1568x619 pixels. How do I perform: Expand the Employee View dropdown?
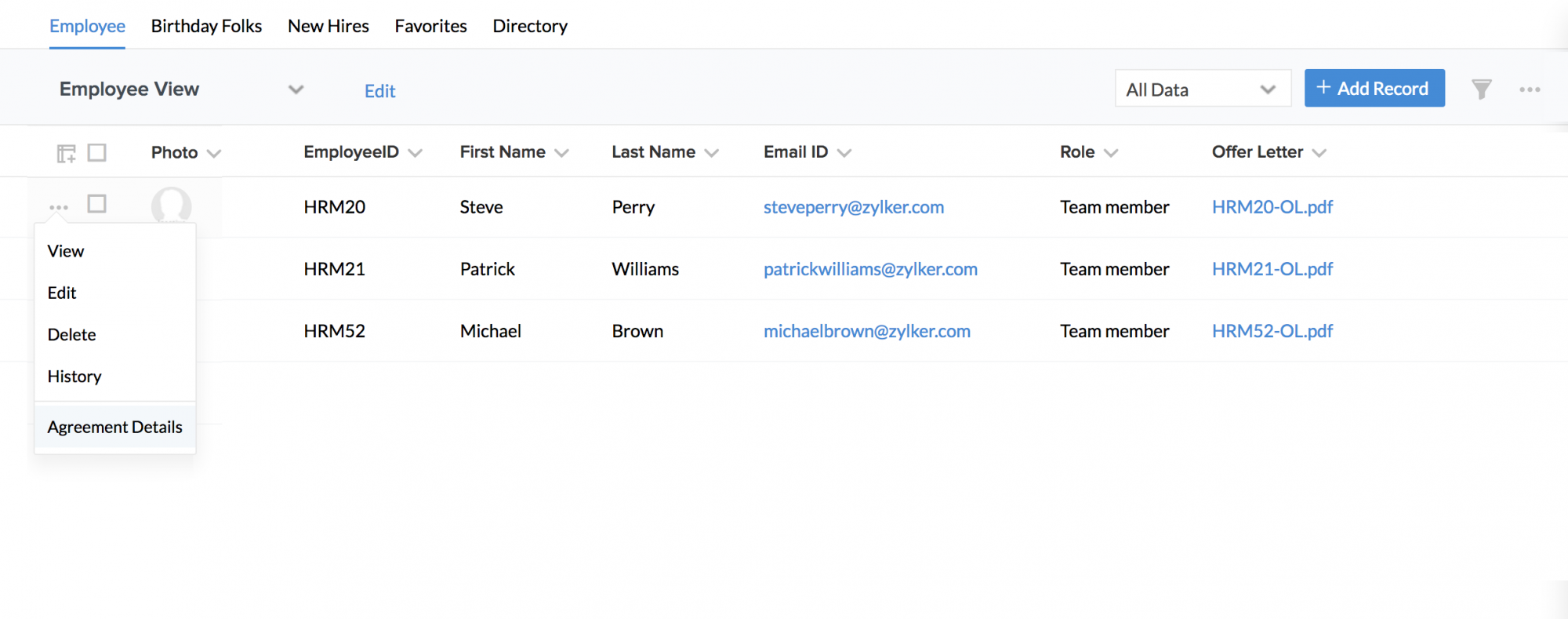pyautogui.click(x=296, y=89)
